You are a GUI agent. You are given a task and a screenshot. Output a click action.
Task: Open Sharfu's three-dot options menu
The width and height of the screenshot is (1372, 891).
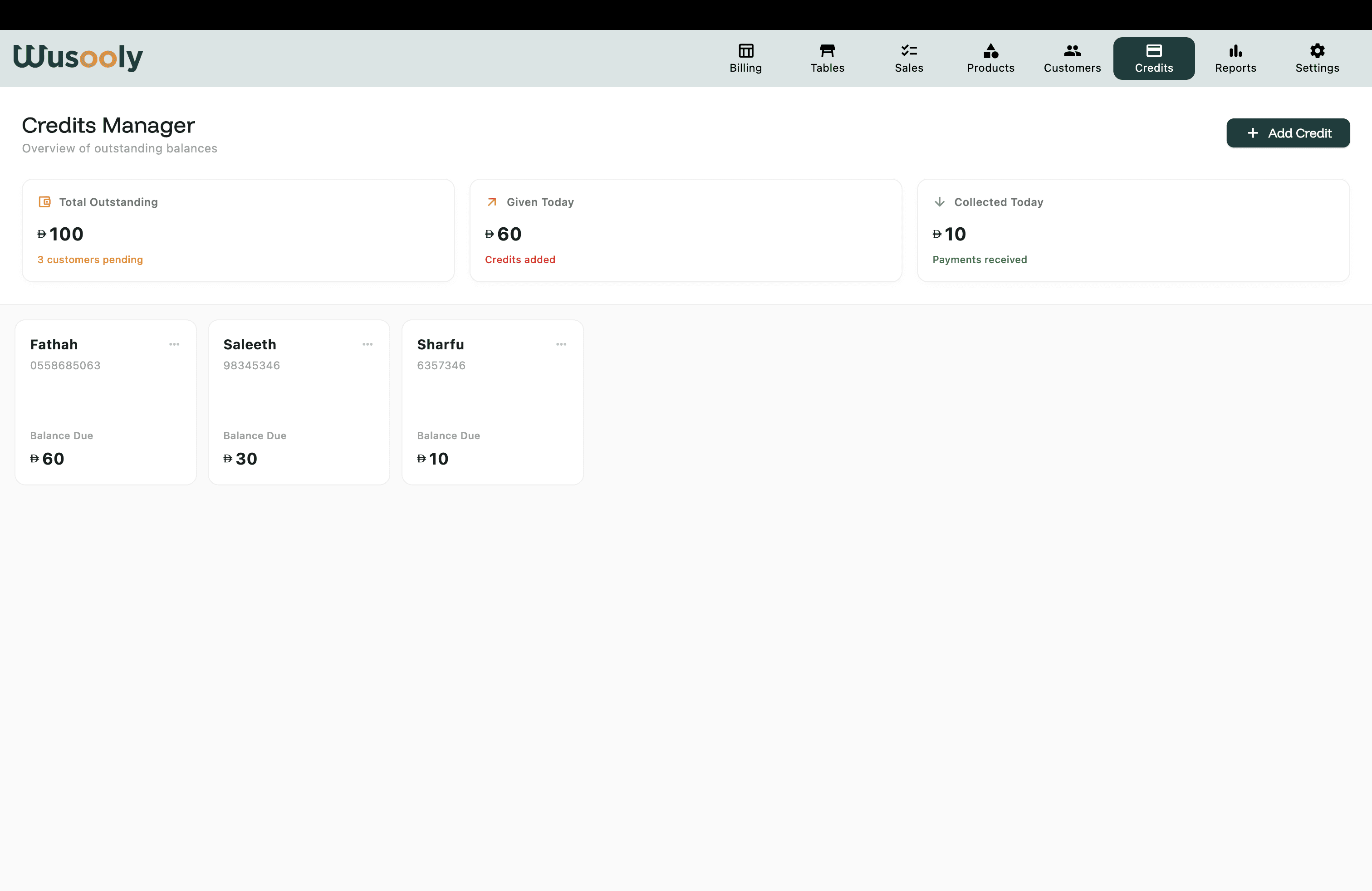[x=561, y=344]
